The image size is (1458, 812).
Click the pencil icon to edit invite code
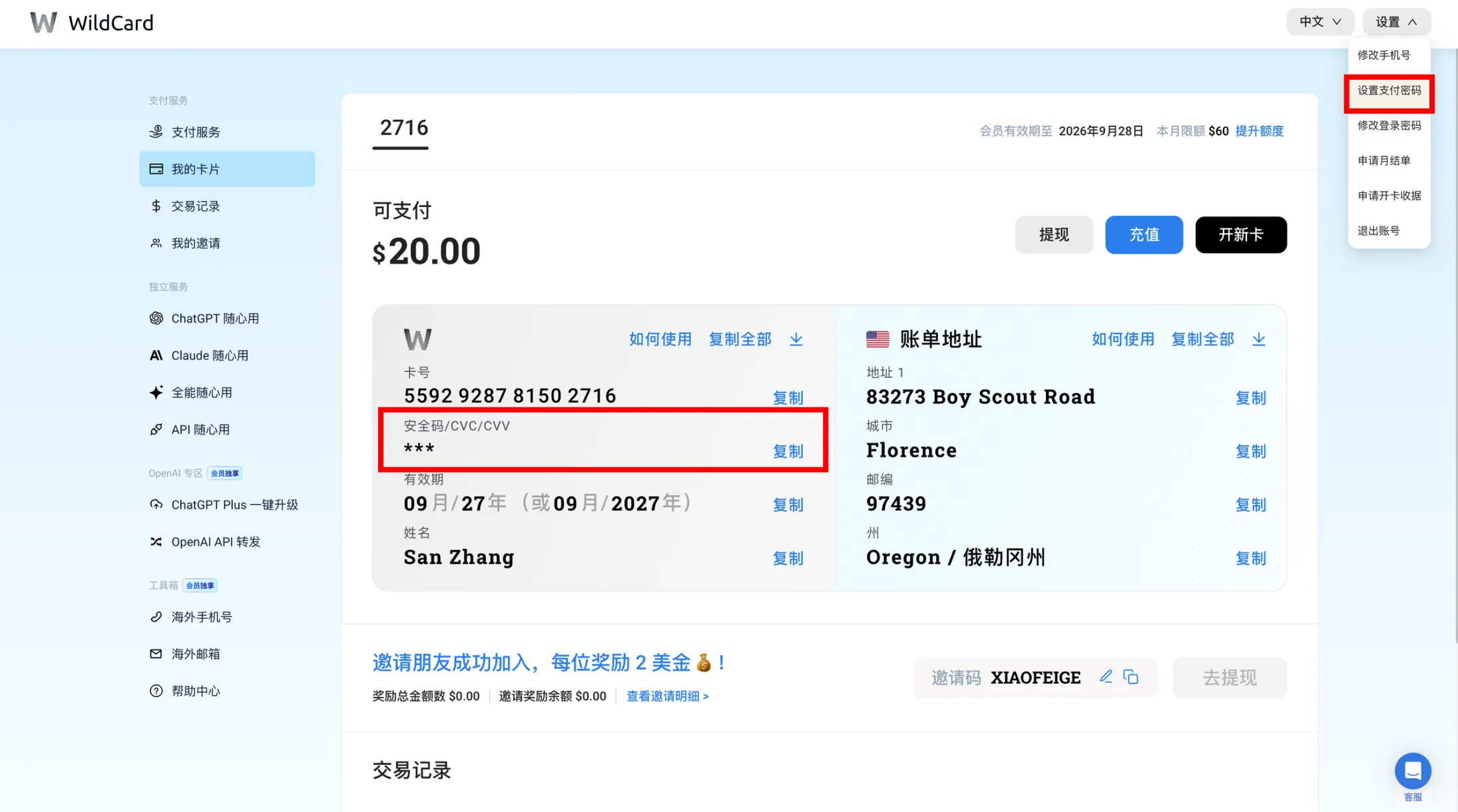(x=1106, y=677)
